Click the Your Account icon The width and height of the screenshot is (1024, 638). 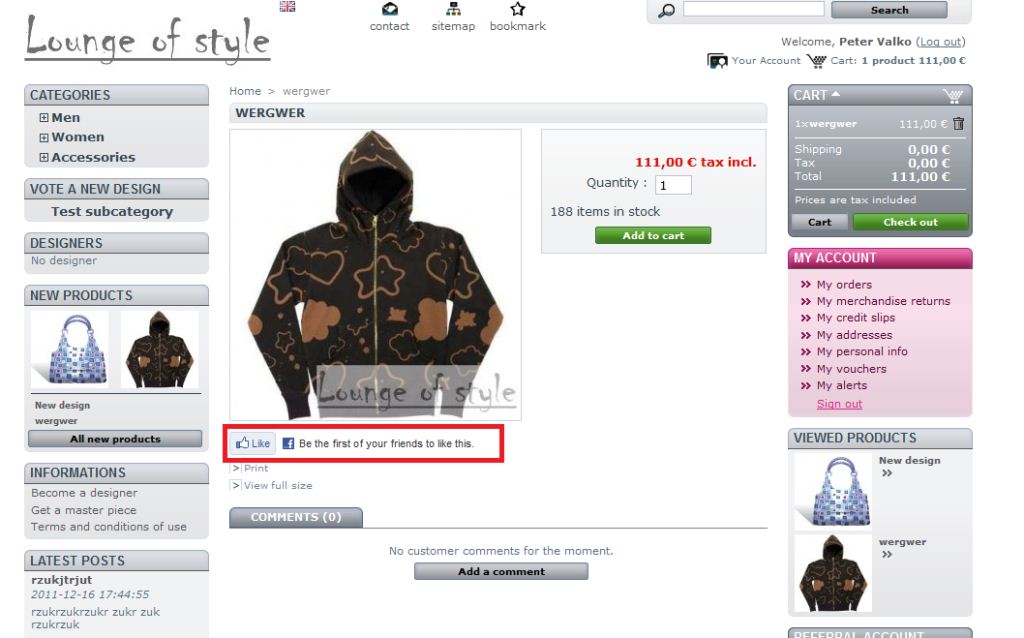717,61
